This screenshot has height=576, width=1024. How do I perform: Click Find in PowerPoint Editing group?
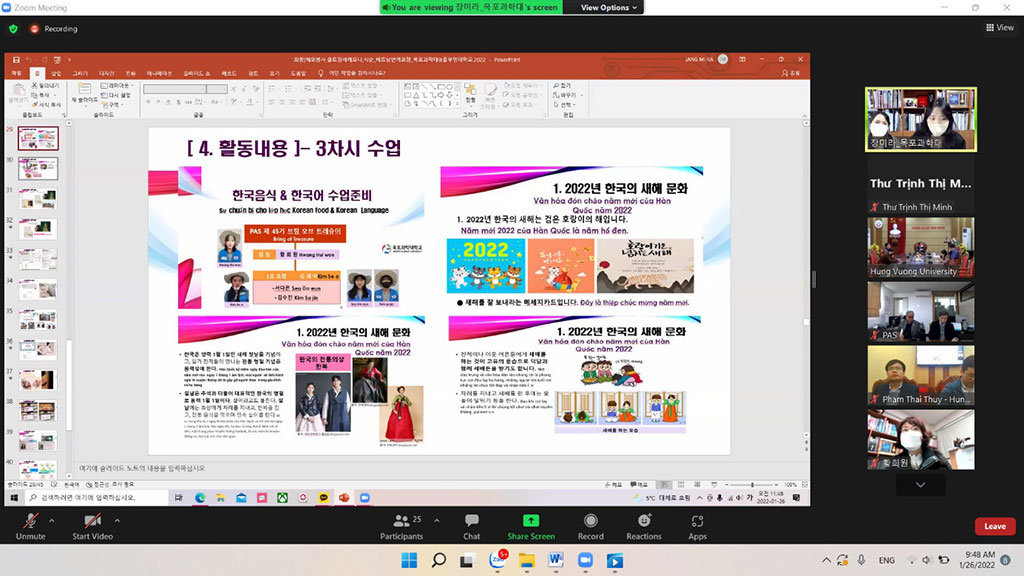(x=562, y=86)
